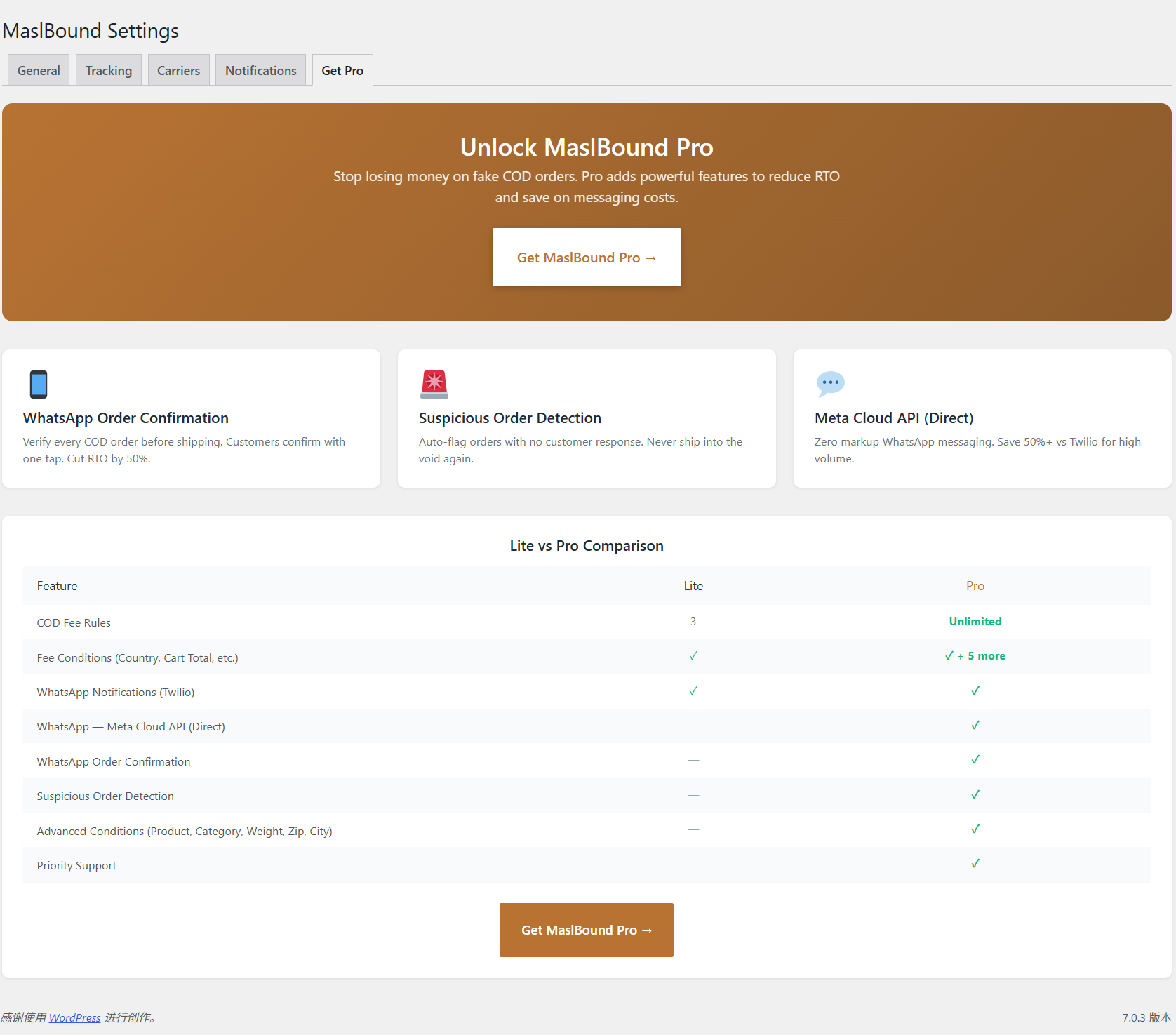Viewport: 1176px width, 1035px height.
Task: Click the Pro checkmark for Priority Support row
Action: [975, 864]
